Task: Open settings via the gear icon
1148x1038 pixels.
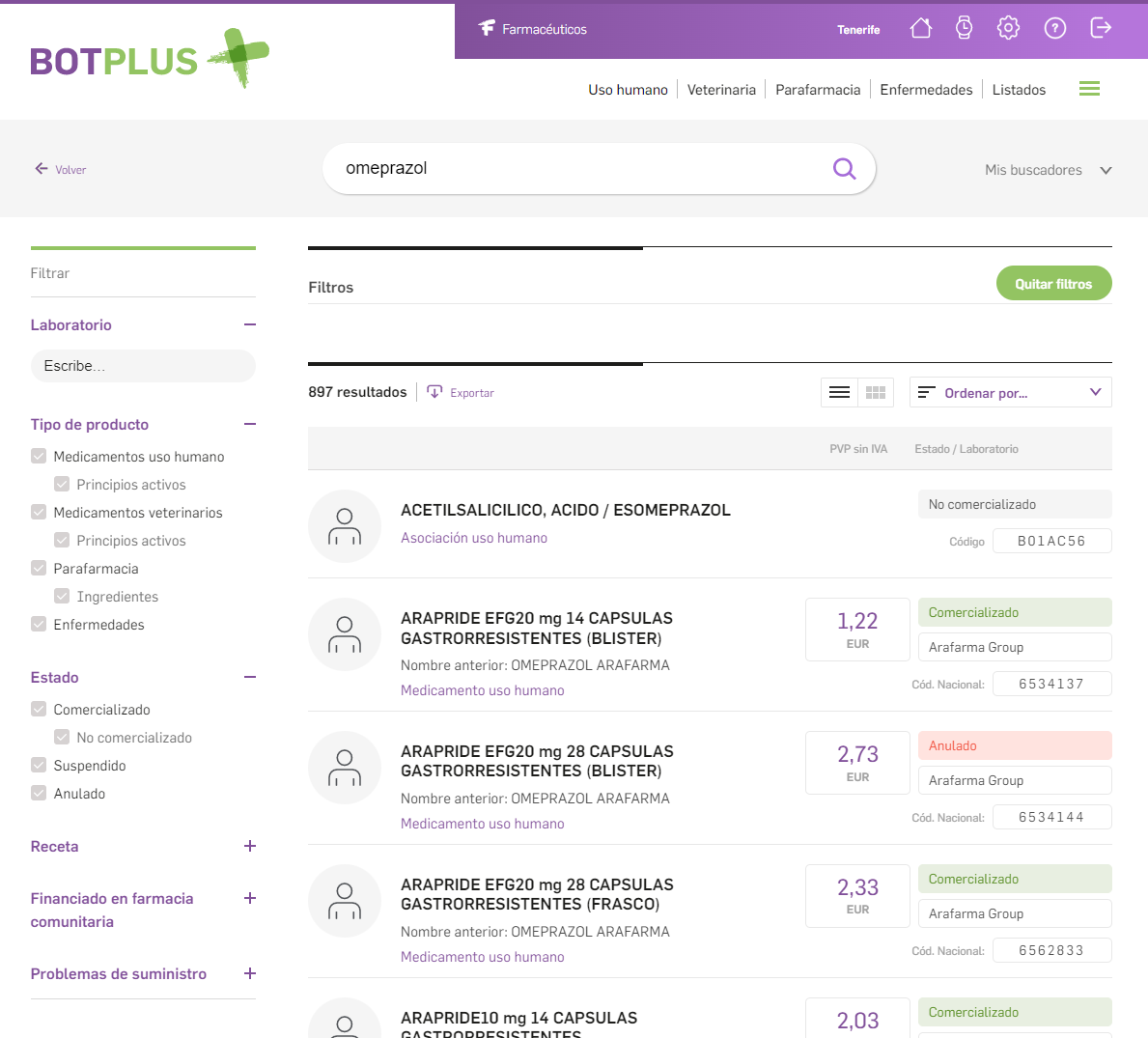Action: (x=1008, y=29)
